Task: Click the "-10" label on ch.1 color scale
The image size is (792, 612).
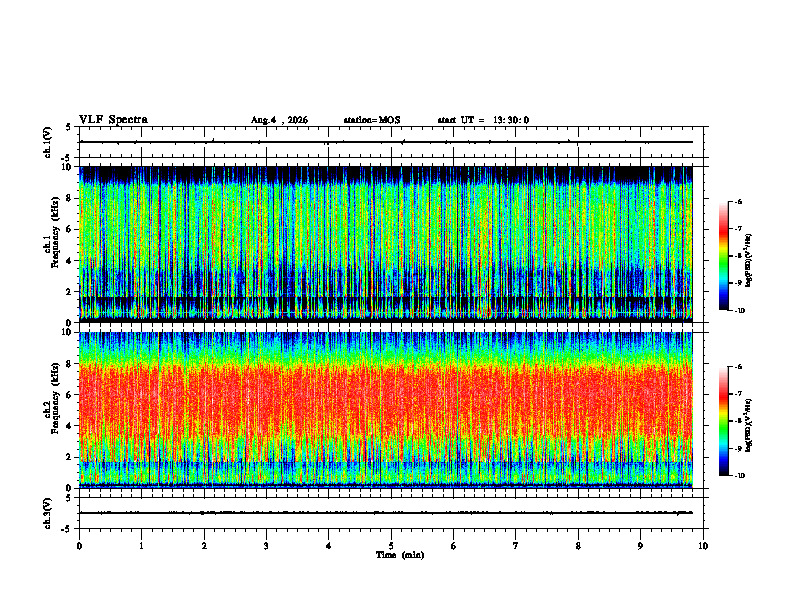Action: 739,311
